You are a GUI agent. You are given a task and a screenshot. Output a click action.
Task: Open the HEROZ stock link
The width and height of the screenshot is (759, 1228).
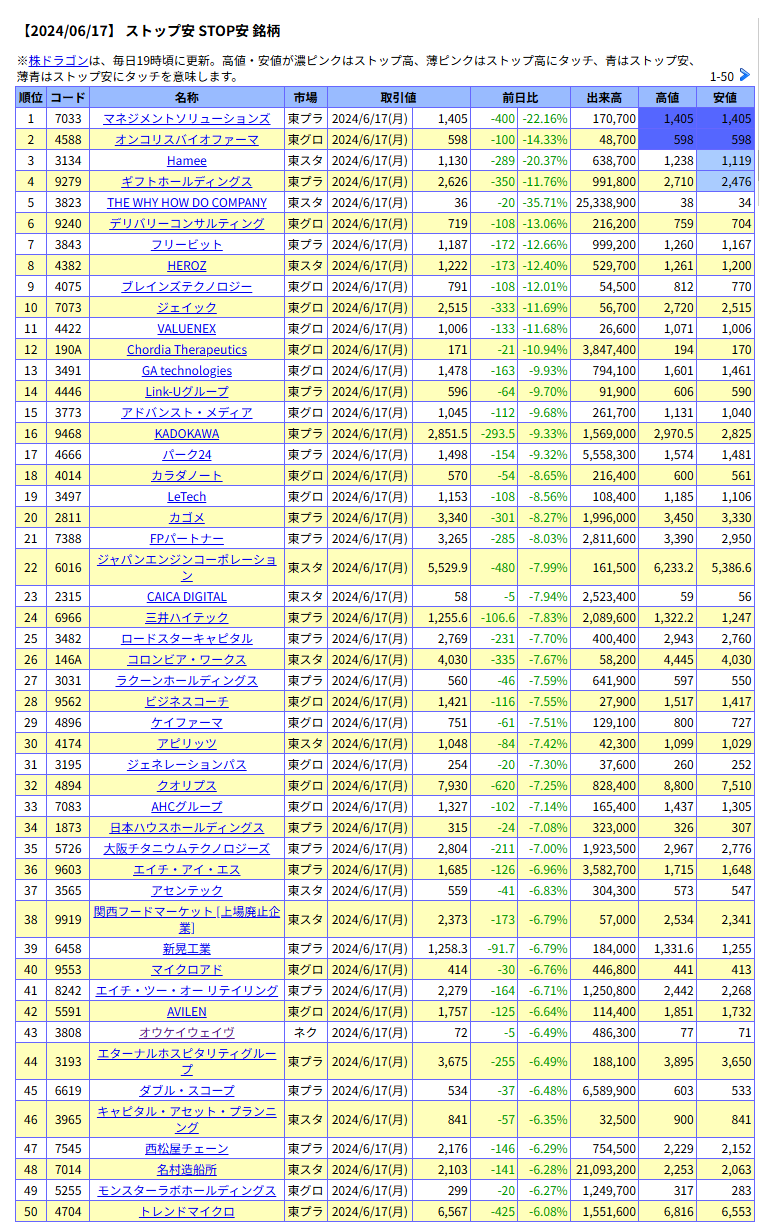coord(187,265)
